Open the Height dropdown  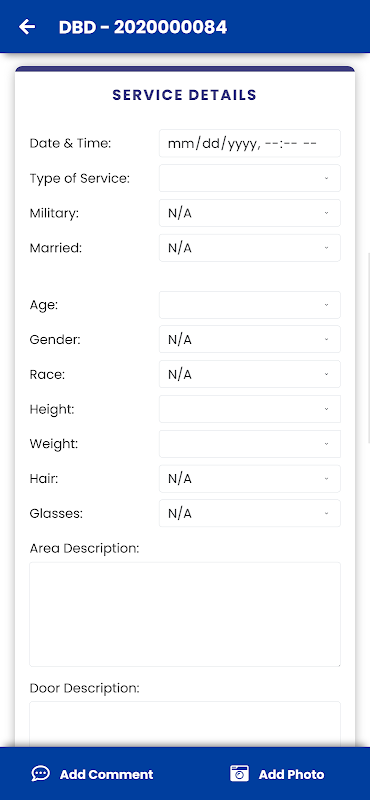(250, 409)
